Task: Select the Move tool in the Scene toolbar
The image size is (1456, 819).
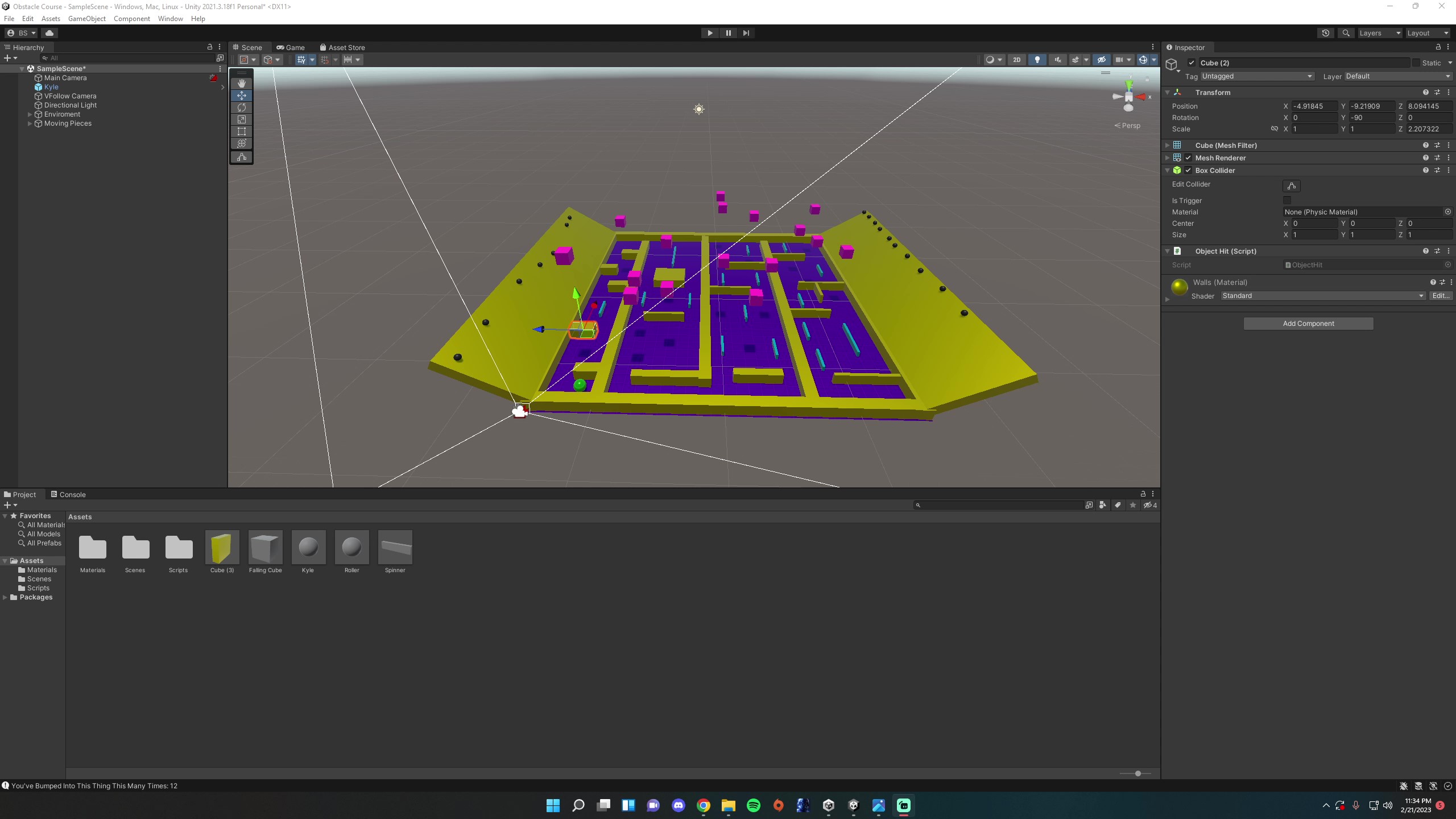Action: (242, 96)
